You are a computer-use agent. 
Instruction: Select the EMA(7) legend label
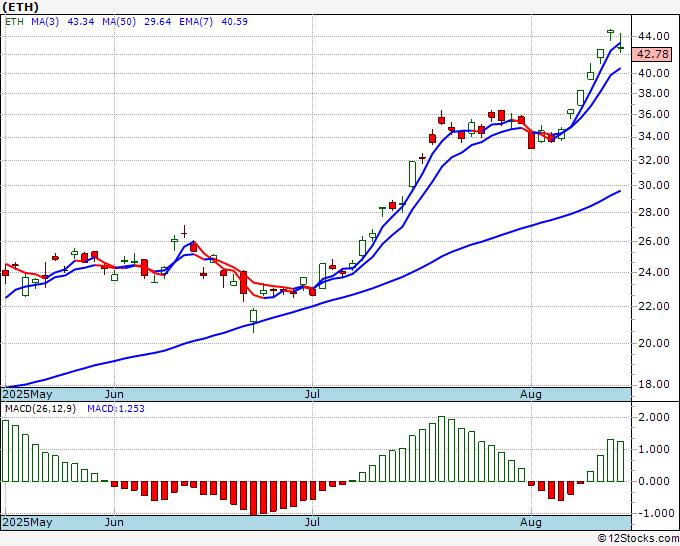pos(196,22)
